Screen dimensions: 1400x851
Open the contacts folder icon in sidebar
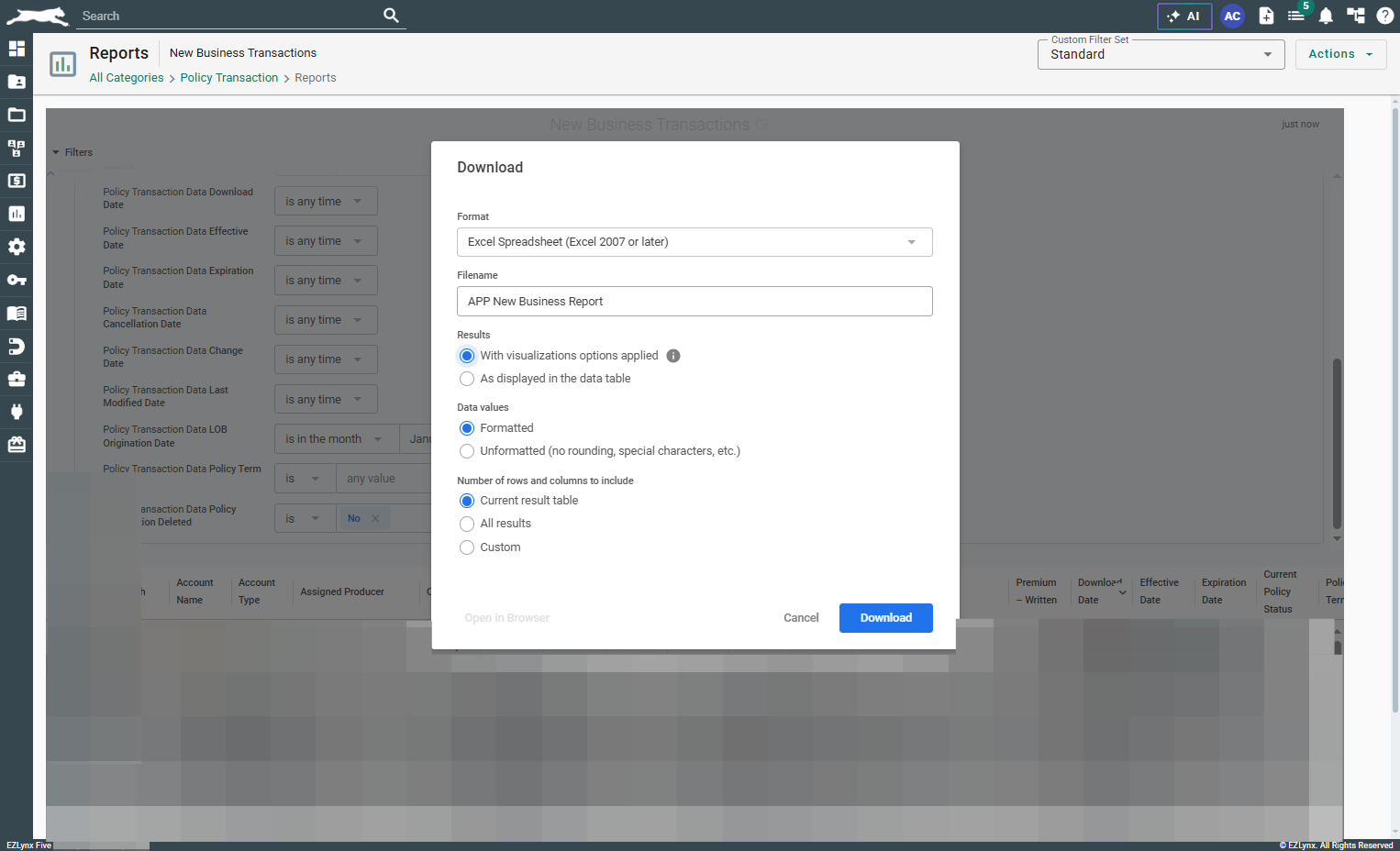[x=17, y=82]
